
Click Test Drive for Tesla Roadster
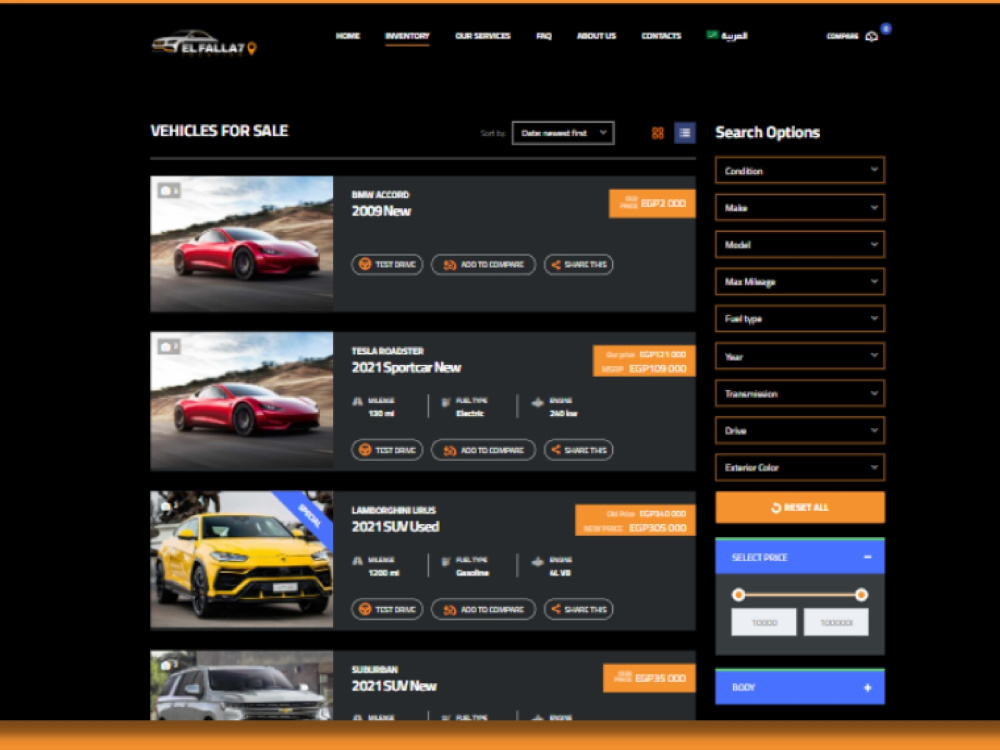(387, 450)
